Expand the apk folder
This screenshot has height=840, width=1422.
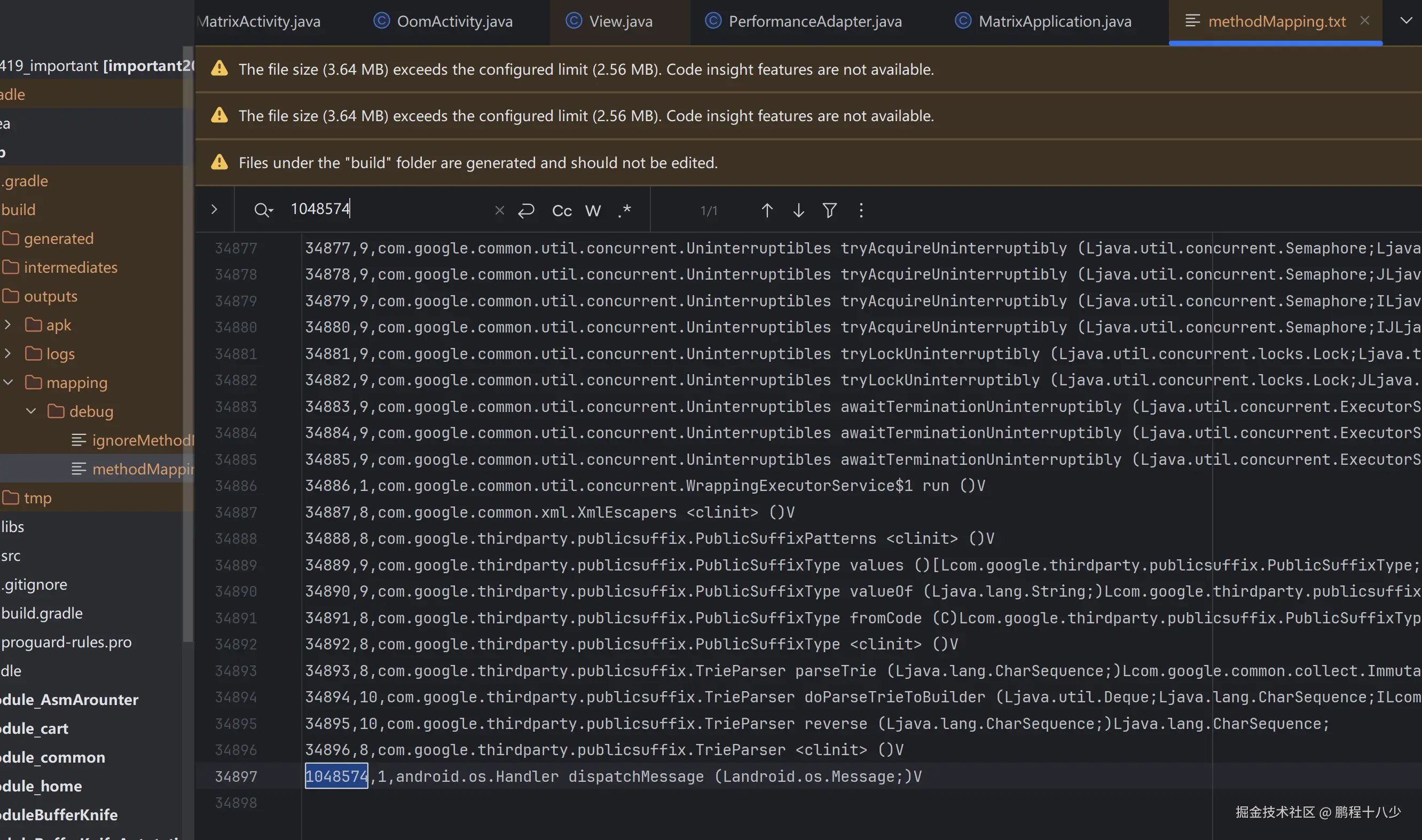click(8, 324)
